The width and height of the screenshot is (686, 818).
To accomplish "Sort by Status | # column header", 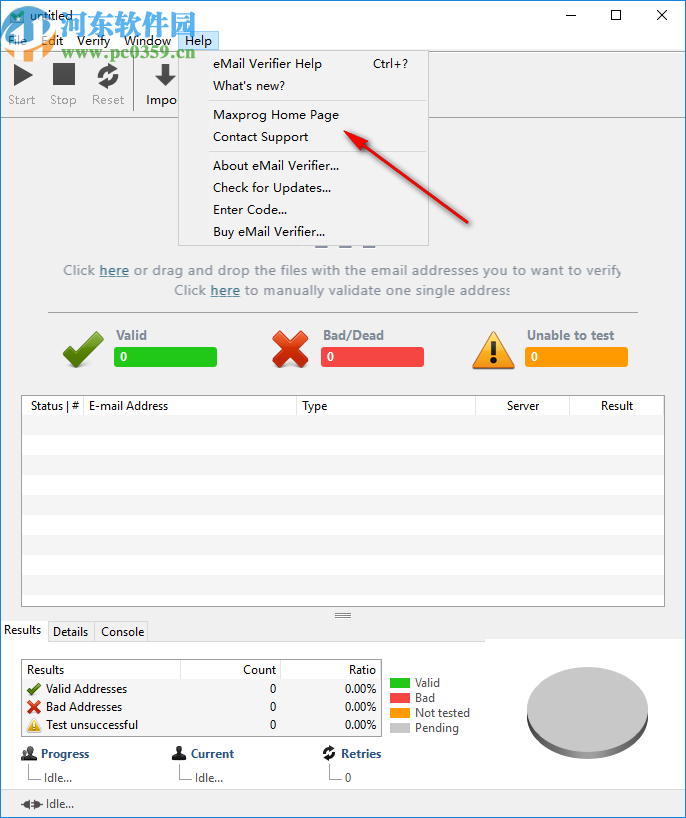I will [x=53, y=406].
